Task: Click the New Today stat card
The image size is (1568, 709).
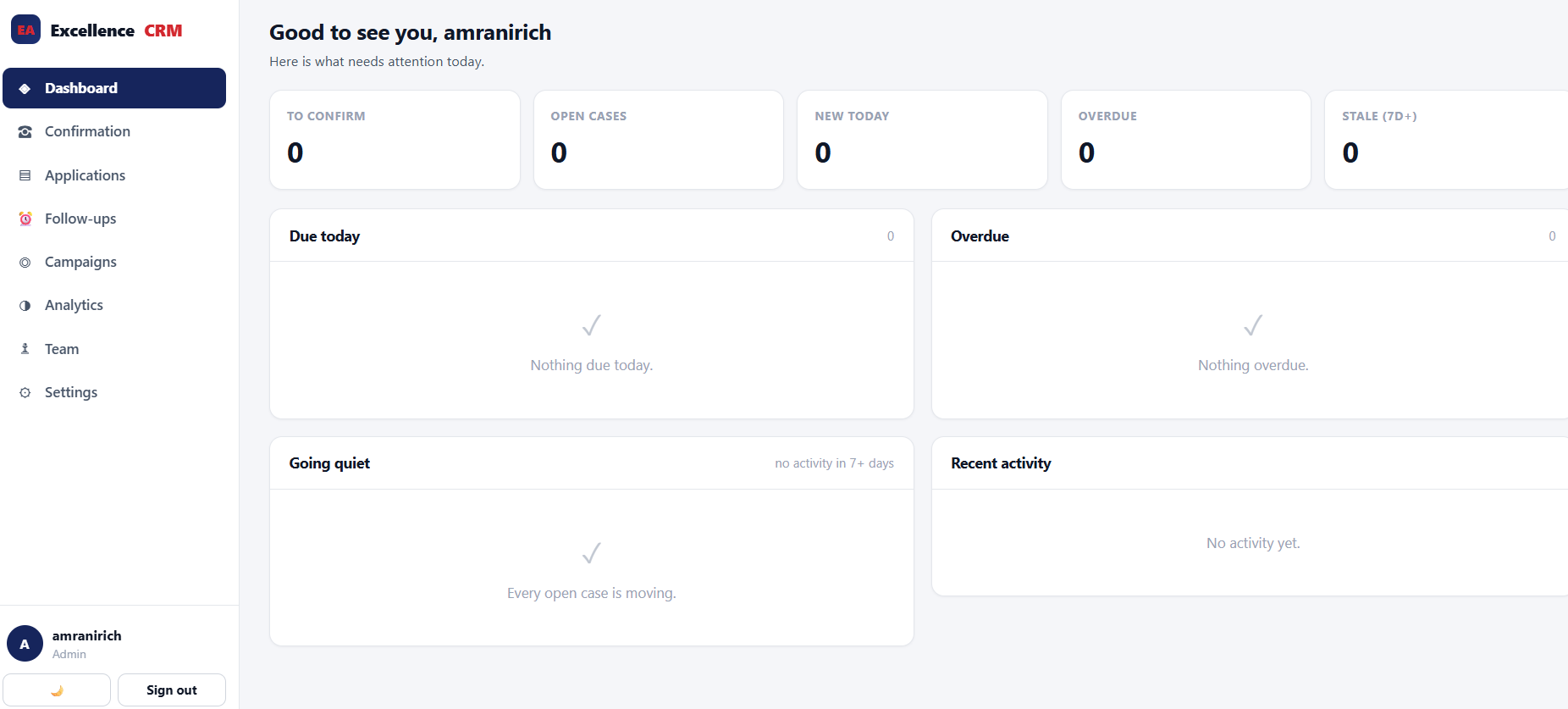Action: tap(922, 140)
